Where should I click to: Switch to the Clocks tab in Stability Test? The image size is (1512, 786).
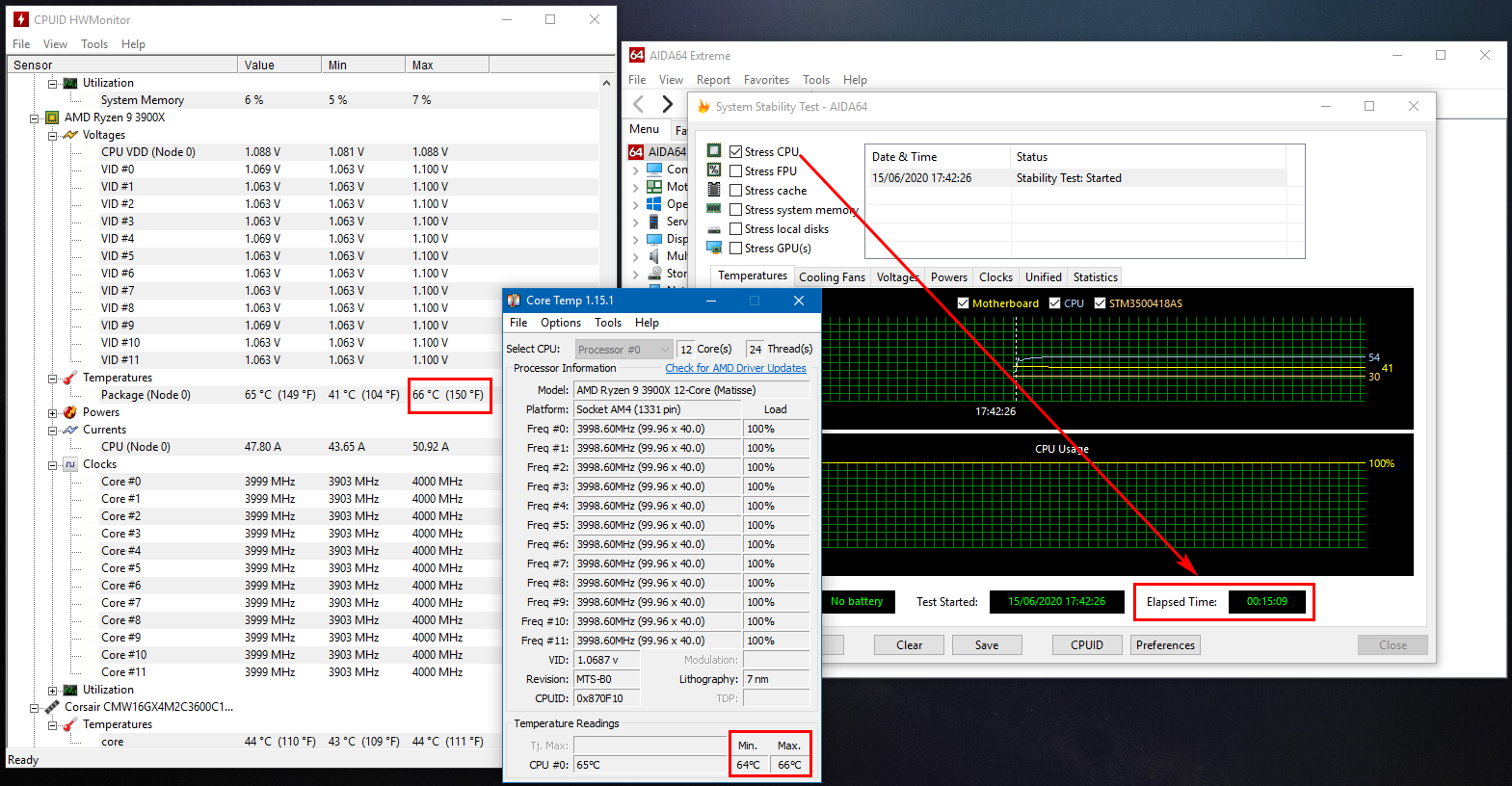pos(995,277)
